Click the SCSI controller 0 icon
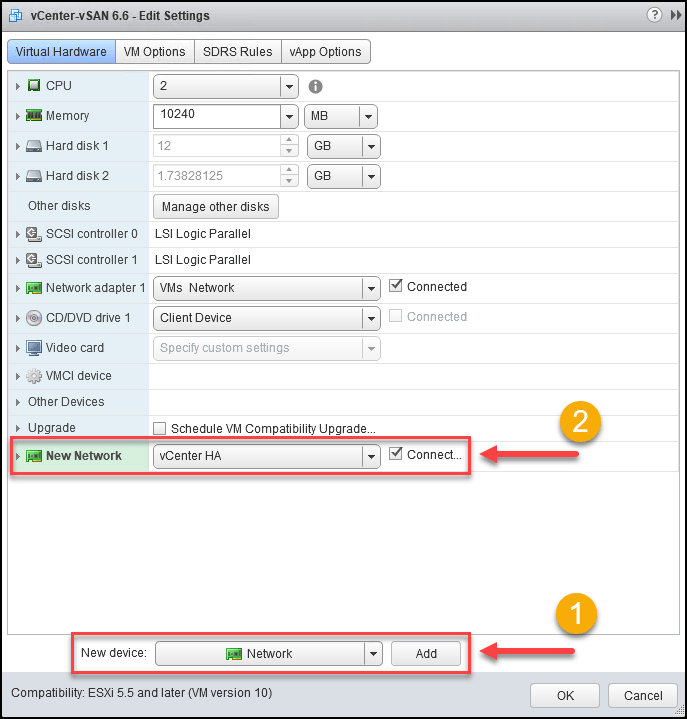 tap(34, 234)
